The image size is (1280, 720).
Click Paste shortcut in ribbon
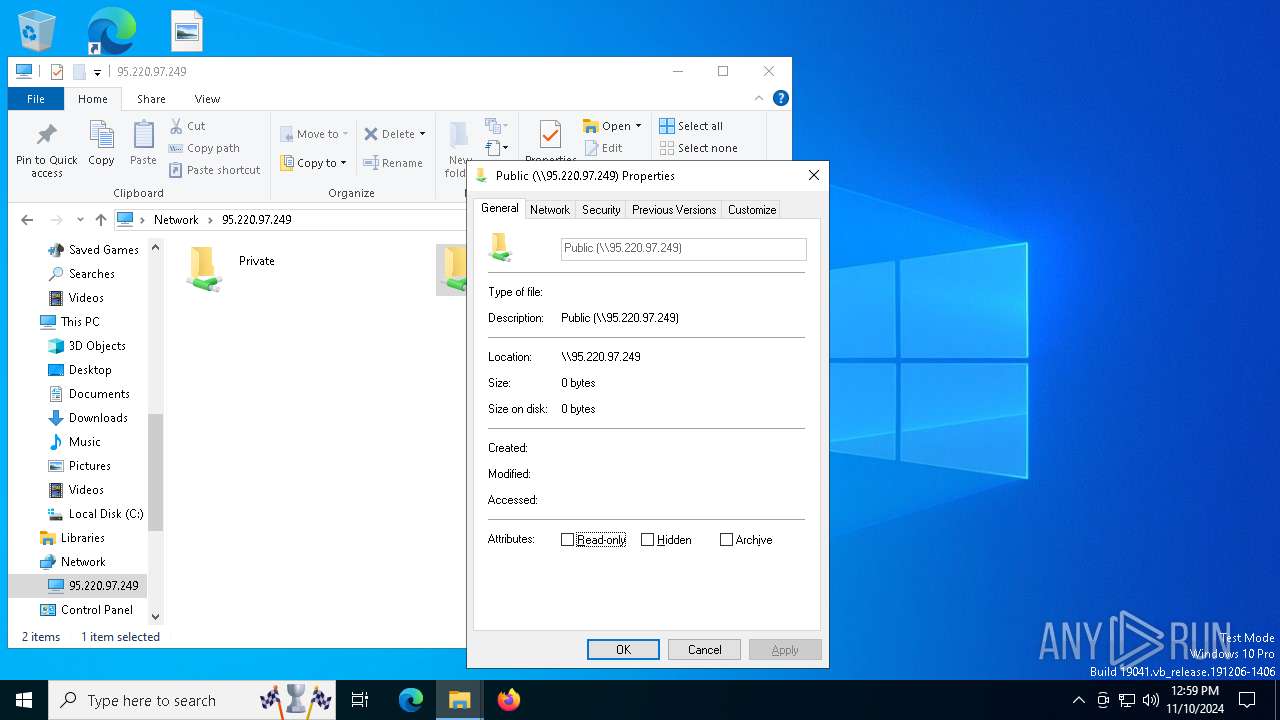(214, 170)
